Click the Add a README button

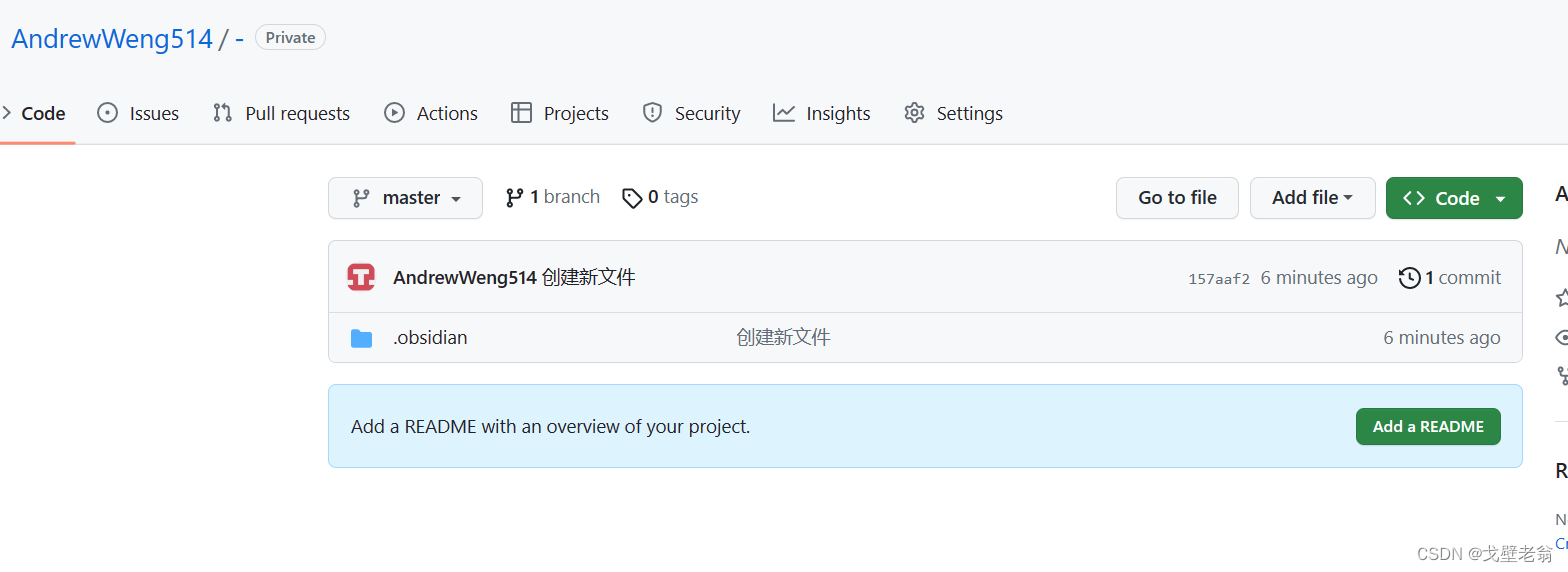1428,426
